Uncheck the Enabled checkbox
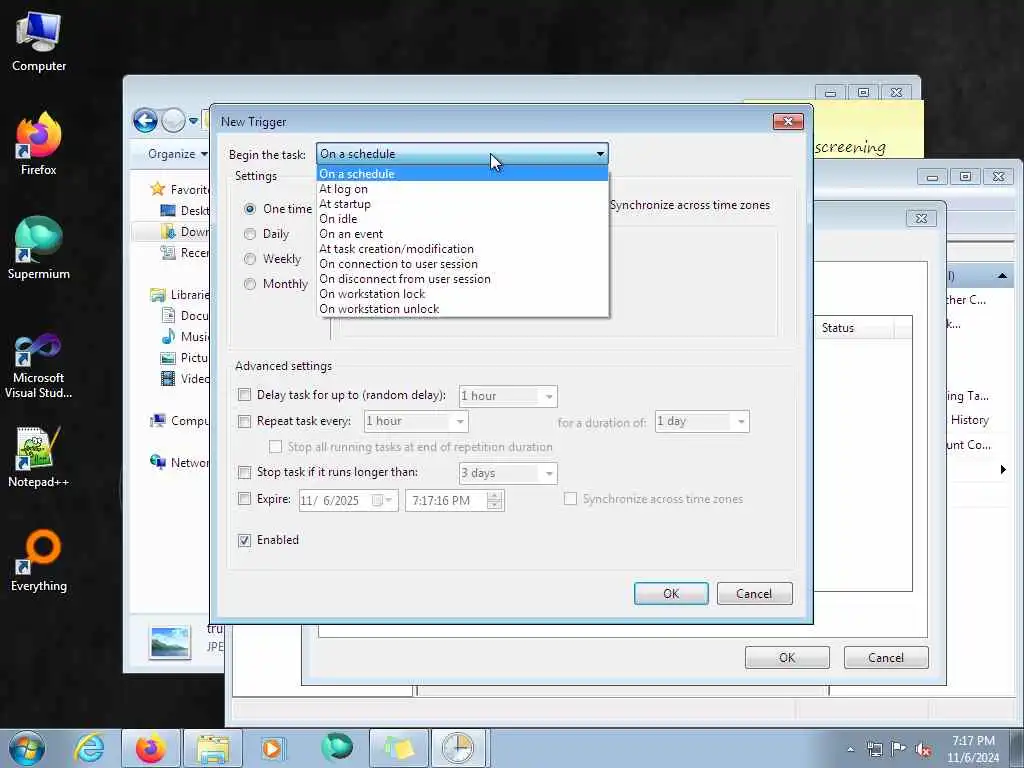1024x768 pixels. [x=244, y=540]
